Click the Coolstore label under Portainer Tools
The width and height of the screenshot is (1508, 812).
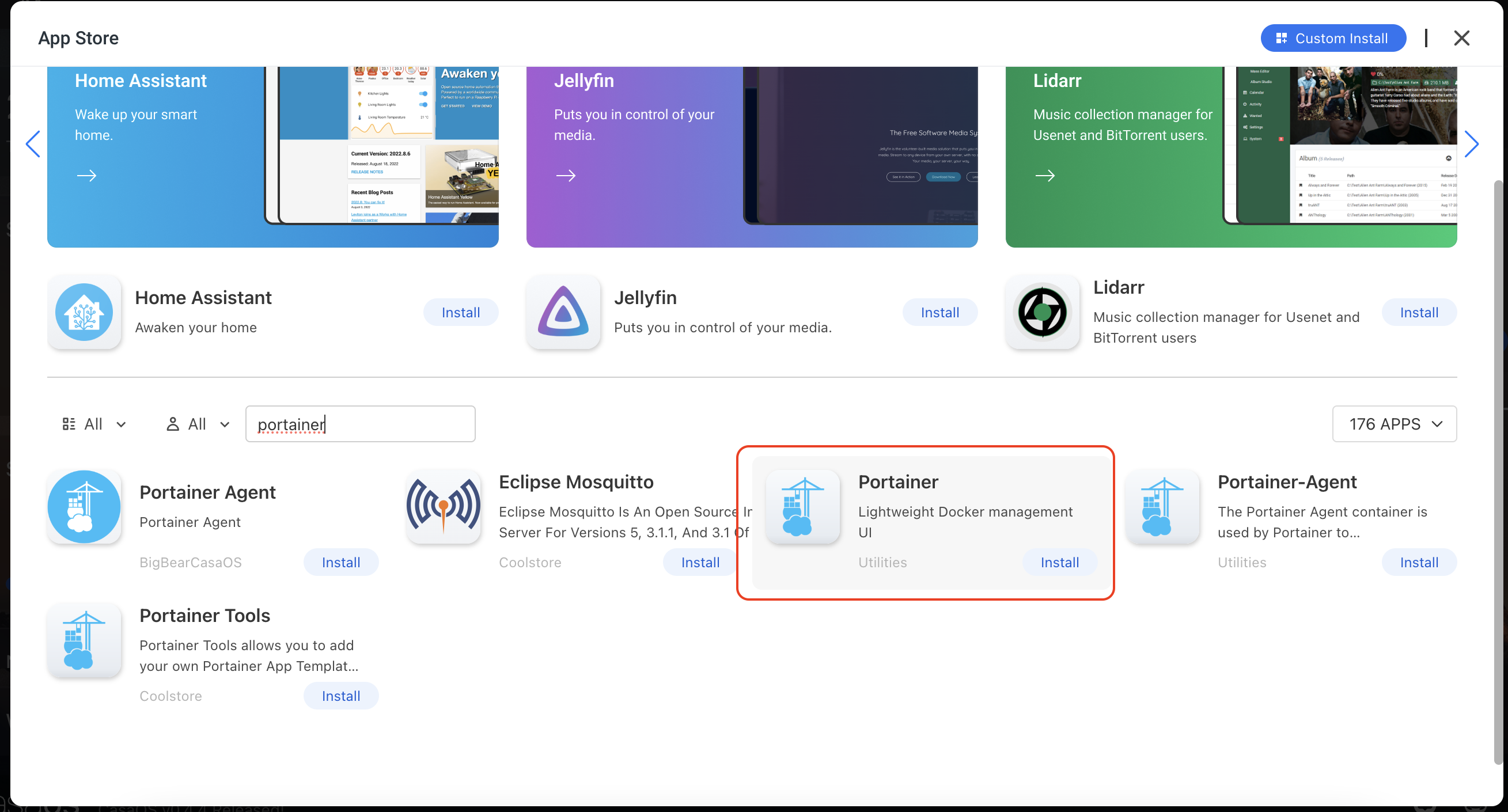170,696
